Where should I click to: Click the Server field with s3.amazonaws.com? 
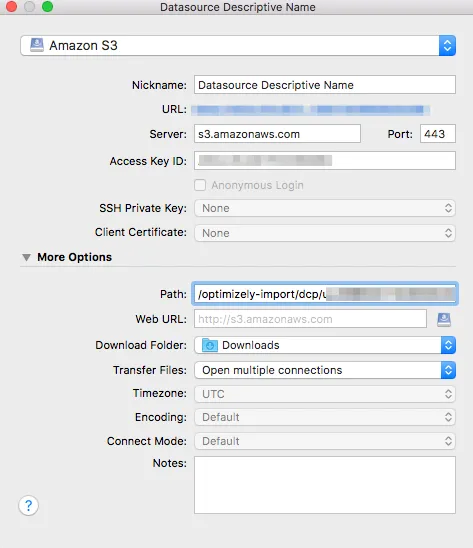point(277,134)
